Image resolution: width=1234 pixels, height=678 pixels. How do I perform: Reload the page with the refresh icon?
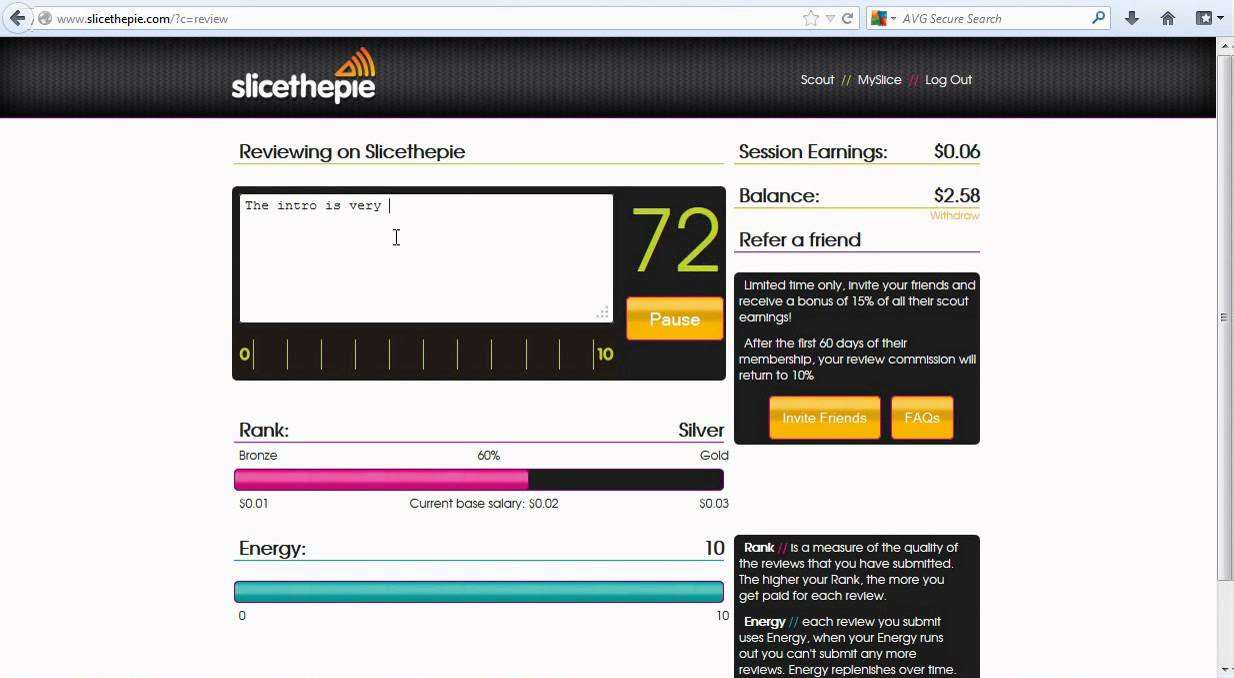(847, 18)
